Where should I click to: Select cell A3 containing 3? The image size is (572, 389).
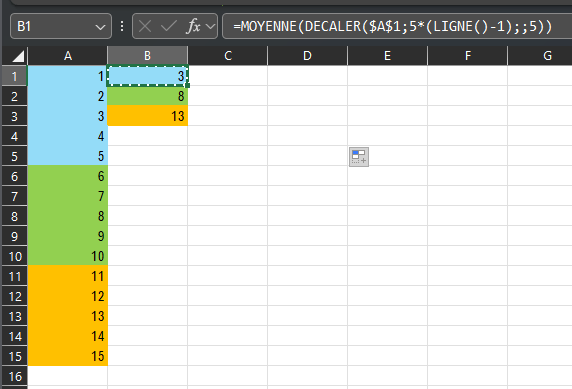[x=67, y=116]
